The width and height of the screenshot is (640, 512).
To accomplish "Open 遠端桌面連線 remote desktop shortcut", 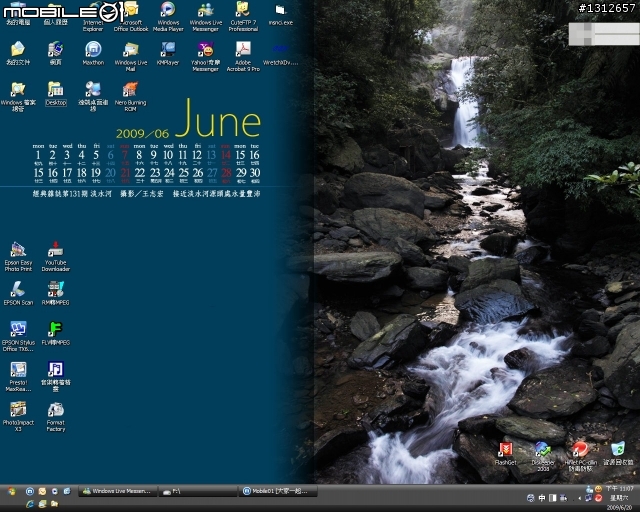I will 93,96.
